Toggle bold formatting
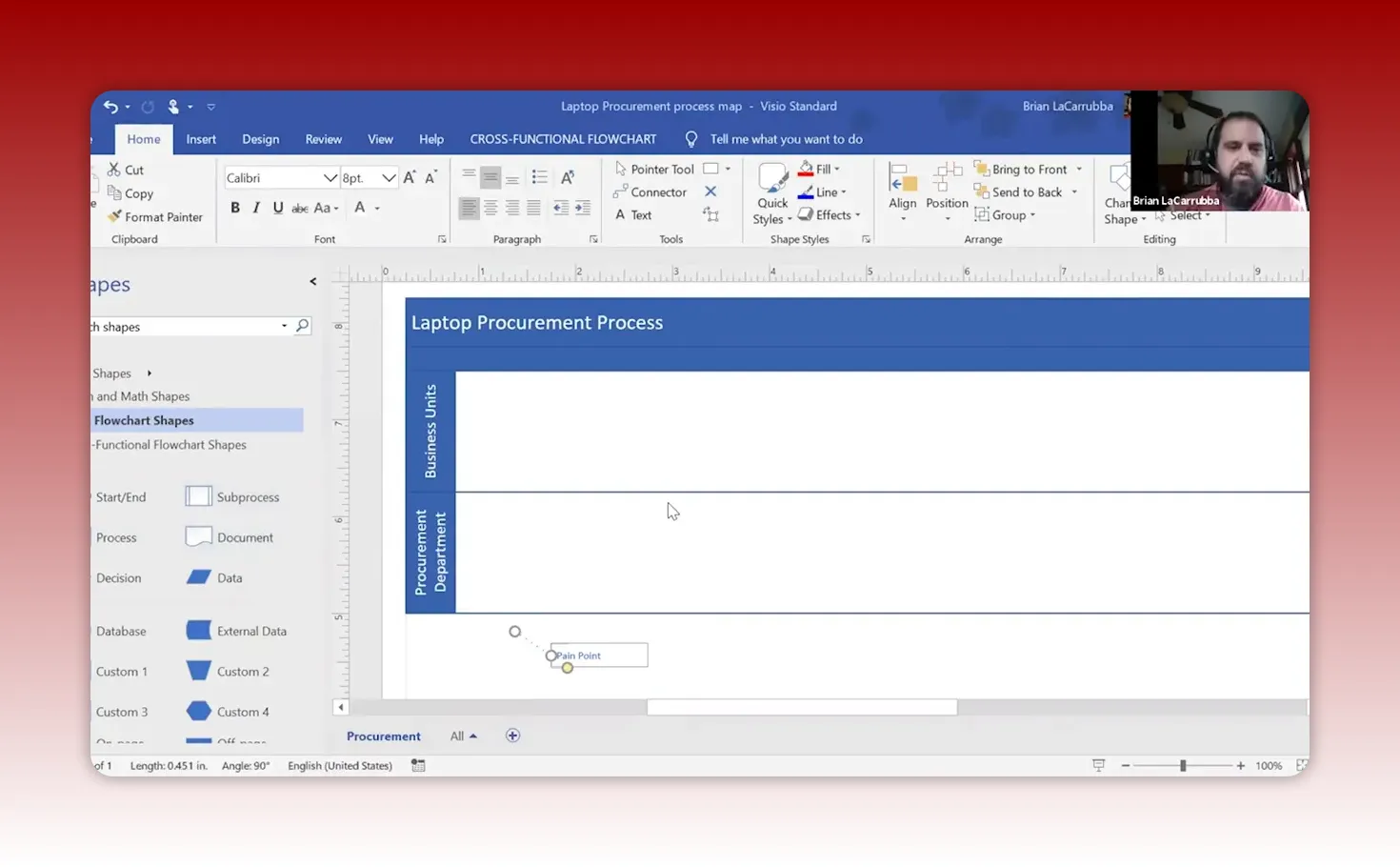Viewport: 1400px width, 867px height. pyautogui.click(x=234, y=207)
